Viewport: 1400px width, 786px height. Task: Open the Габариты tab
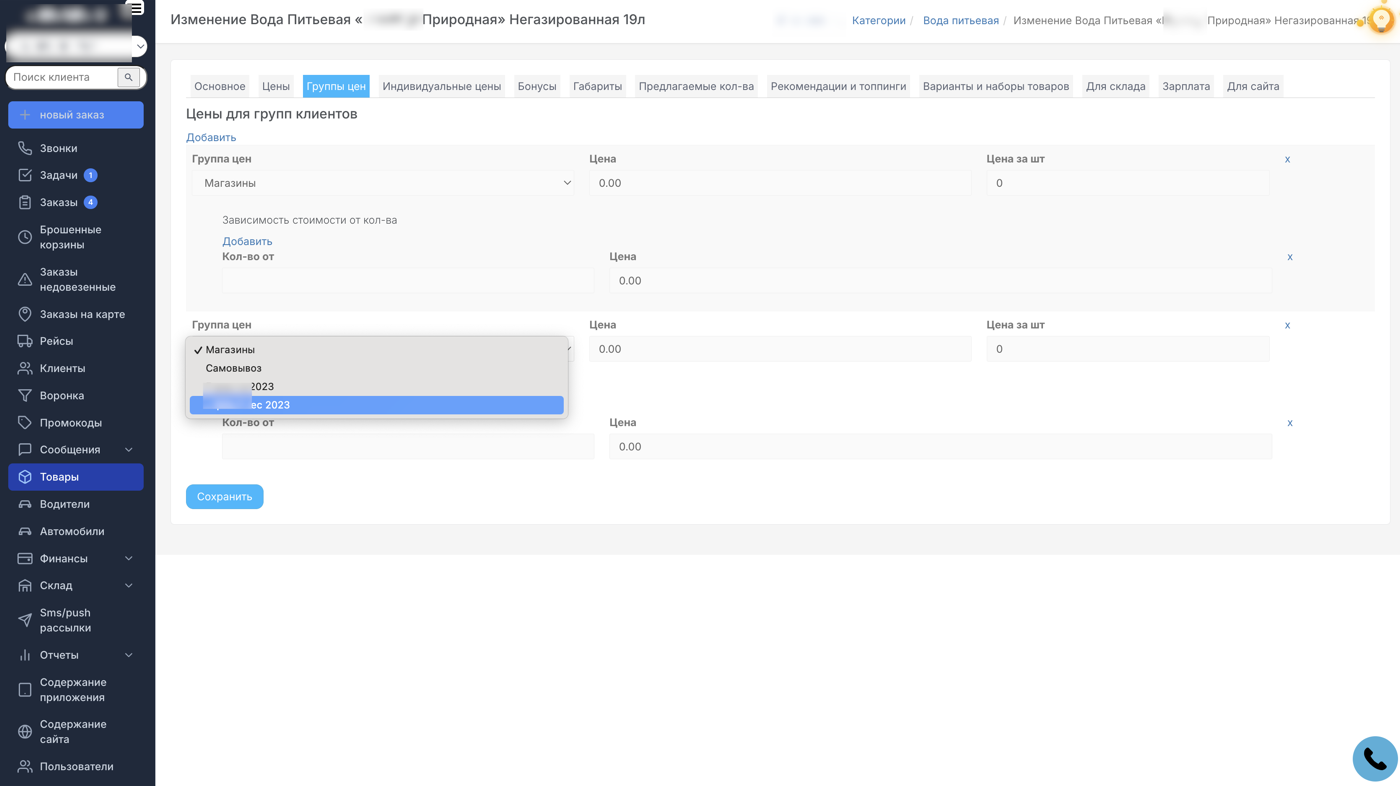[x=597, y=86]
